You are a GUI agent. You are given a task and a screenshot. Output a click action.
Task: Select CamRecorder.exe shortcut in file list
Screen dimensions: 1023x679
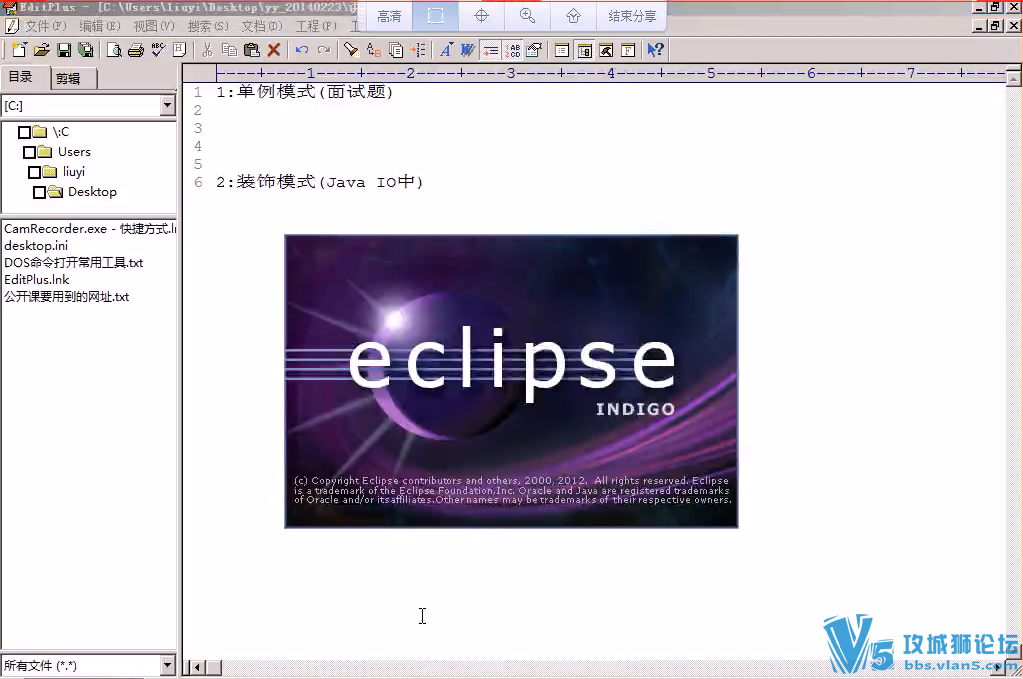point(89,229)
